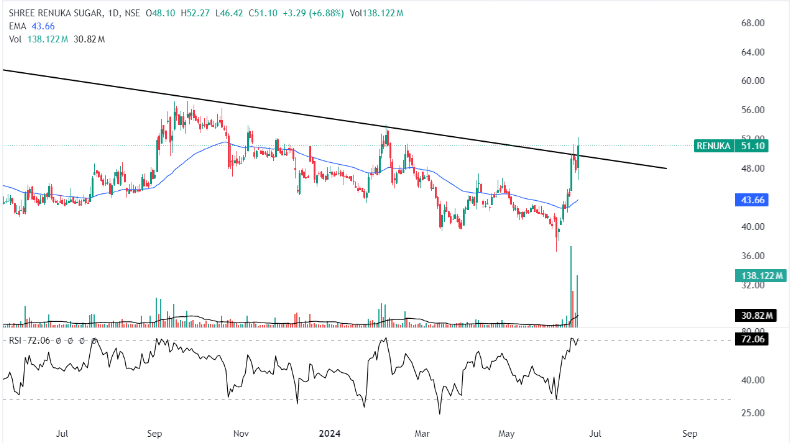791x443 pixels.
Task: Click the RSI indicator legend label
Action: (16, 340)
